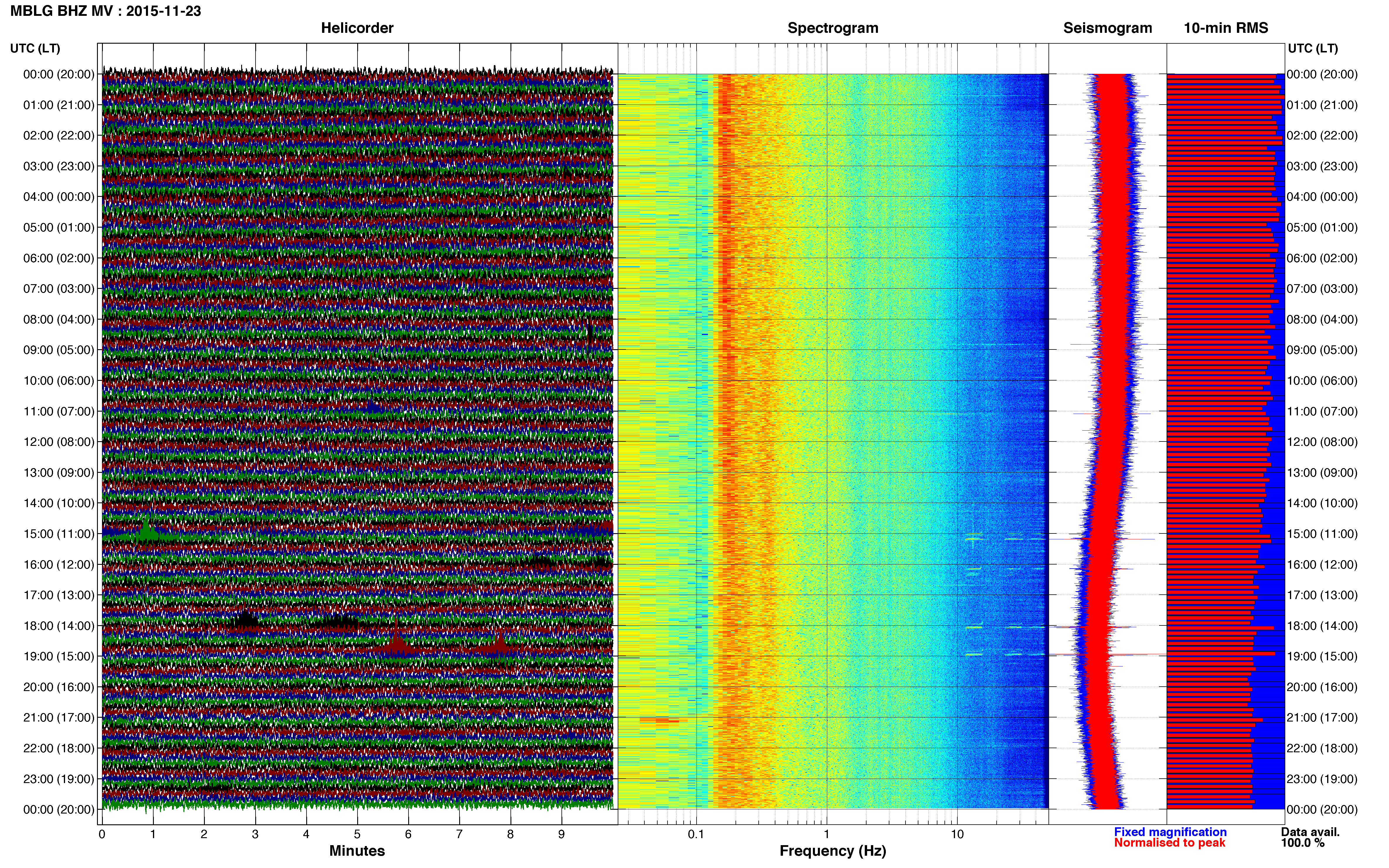This screenshot has width=1389, height=868.
Task: Click the Frequency (Hz) axis label
Action: point(833,851)
